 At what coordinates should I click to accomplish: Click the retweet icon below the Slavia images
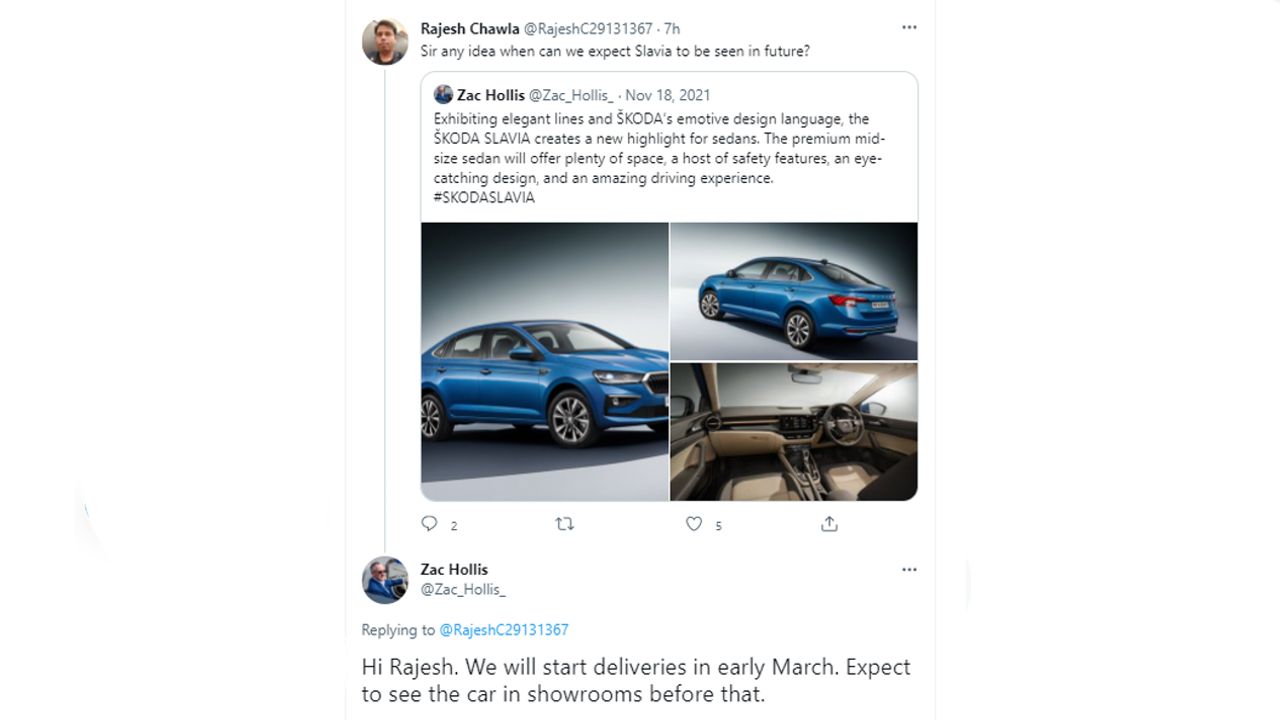[565, 524]
